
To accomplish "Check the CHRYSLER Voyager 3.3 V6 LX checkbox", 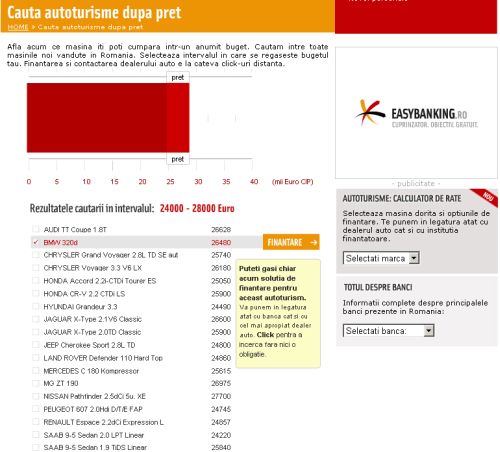I will pyautogui.click(x=35, y=268).
